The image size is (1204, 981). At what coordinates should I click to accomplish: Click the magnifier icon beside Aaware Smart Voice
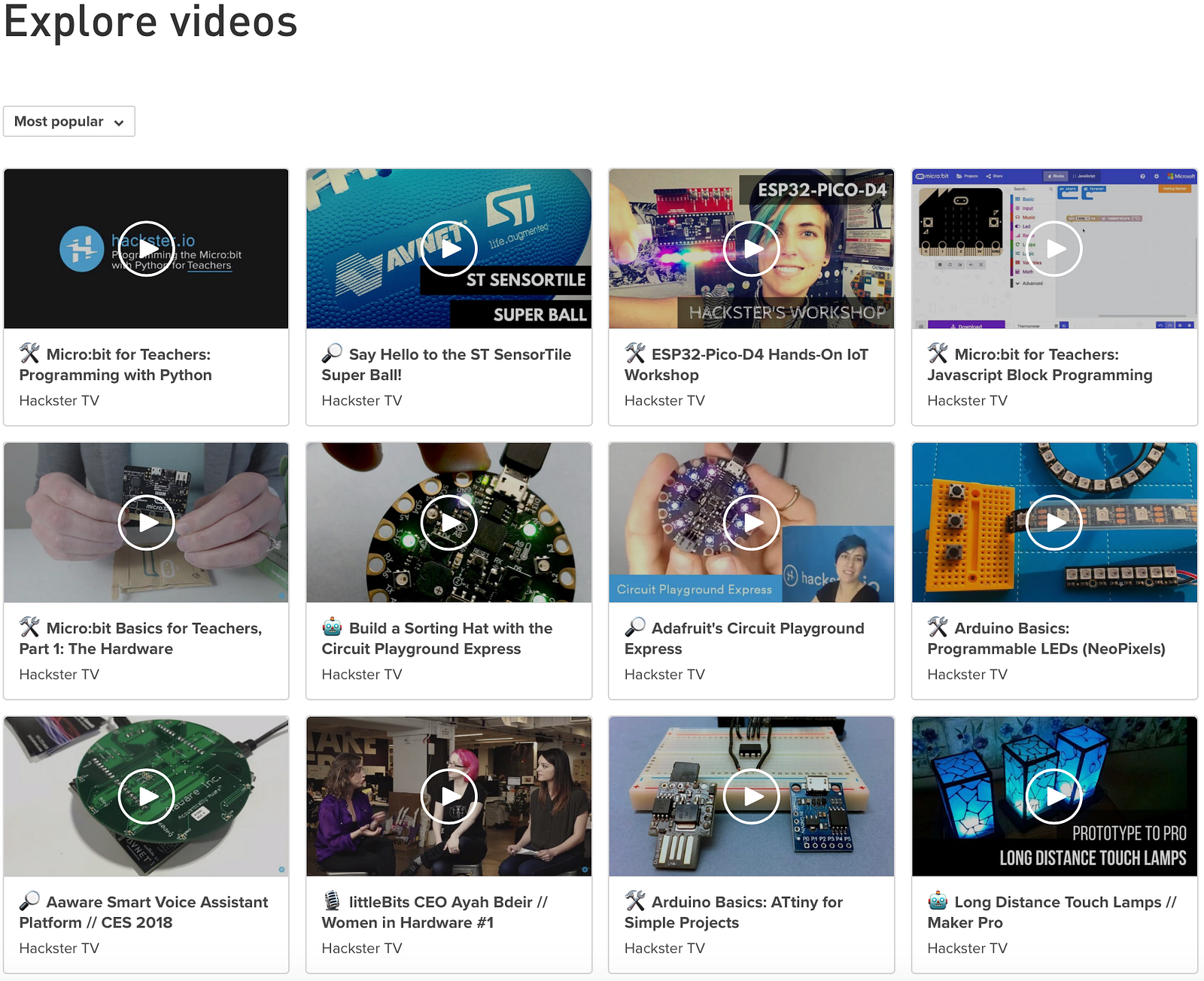coord(29,901)
